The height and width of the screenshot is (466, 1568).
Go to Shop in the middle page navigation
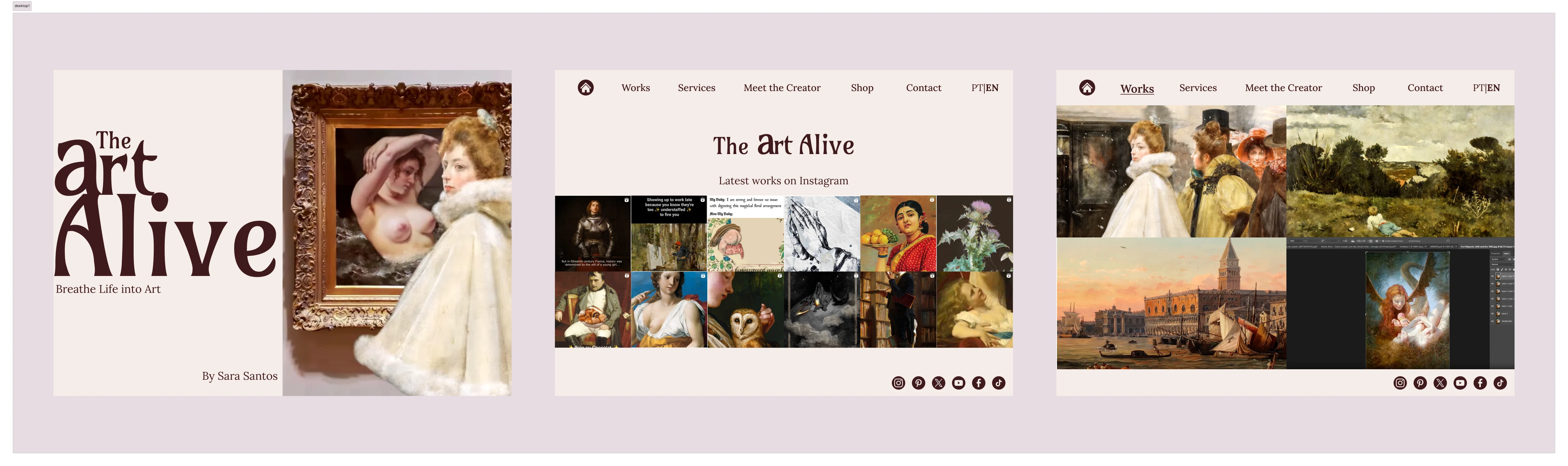(x=862, y=88)
